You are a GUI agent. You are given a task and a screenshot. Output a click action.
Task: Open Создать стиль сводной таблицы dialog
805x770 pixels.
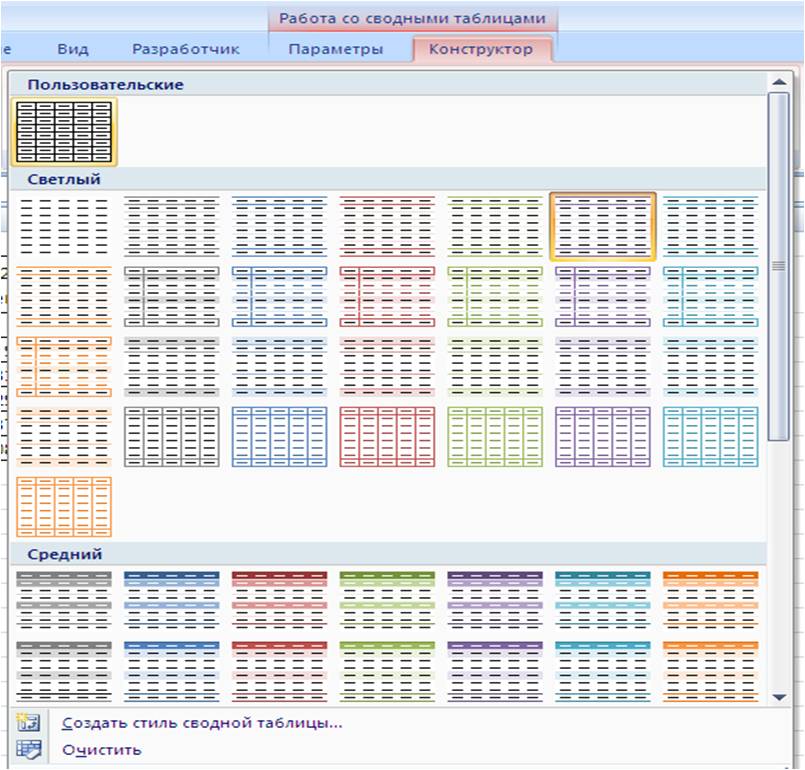click(x=202, y=723)
